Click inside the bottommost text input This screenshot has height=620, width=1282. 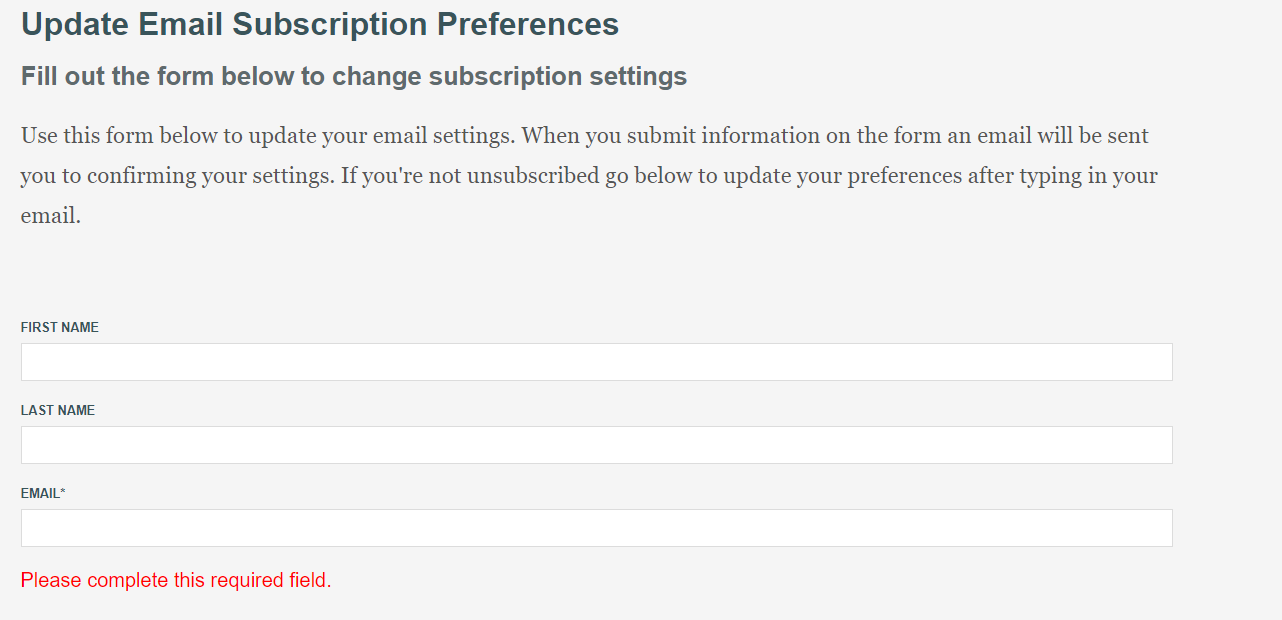tap(596, 527)
